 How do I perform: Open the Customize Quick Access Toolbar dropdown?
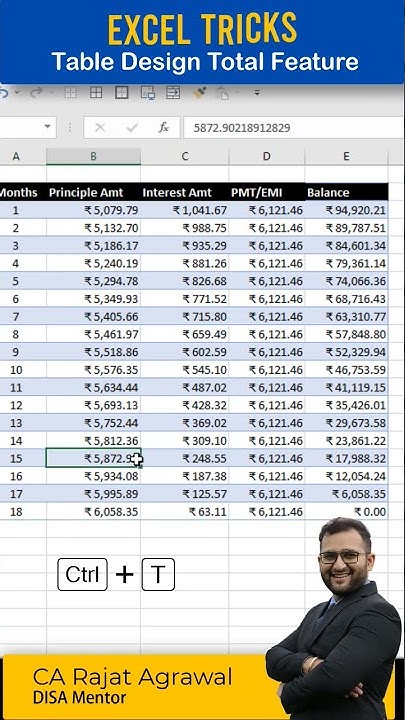click(257, 93)
